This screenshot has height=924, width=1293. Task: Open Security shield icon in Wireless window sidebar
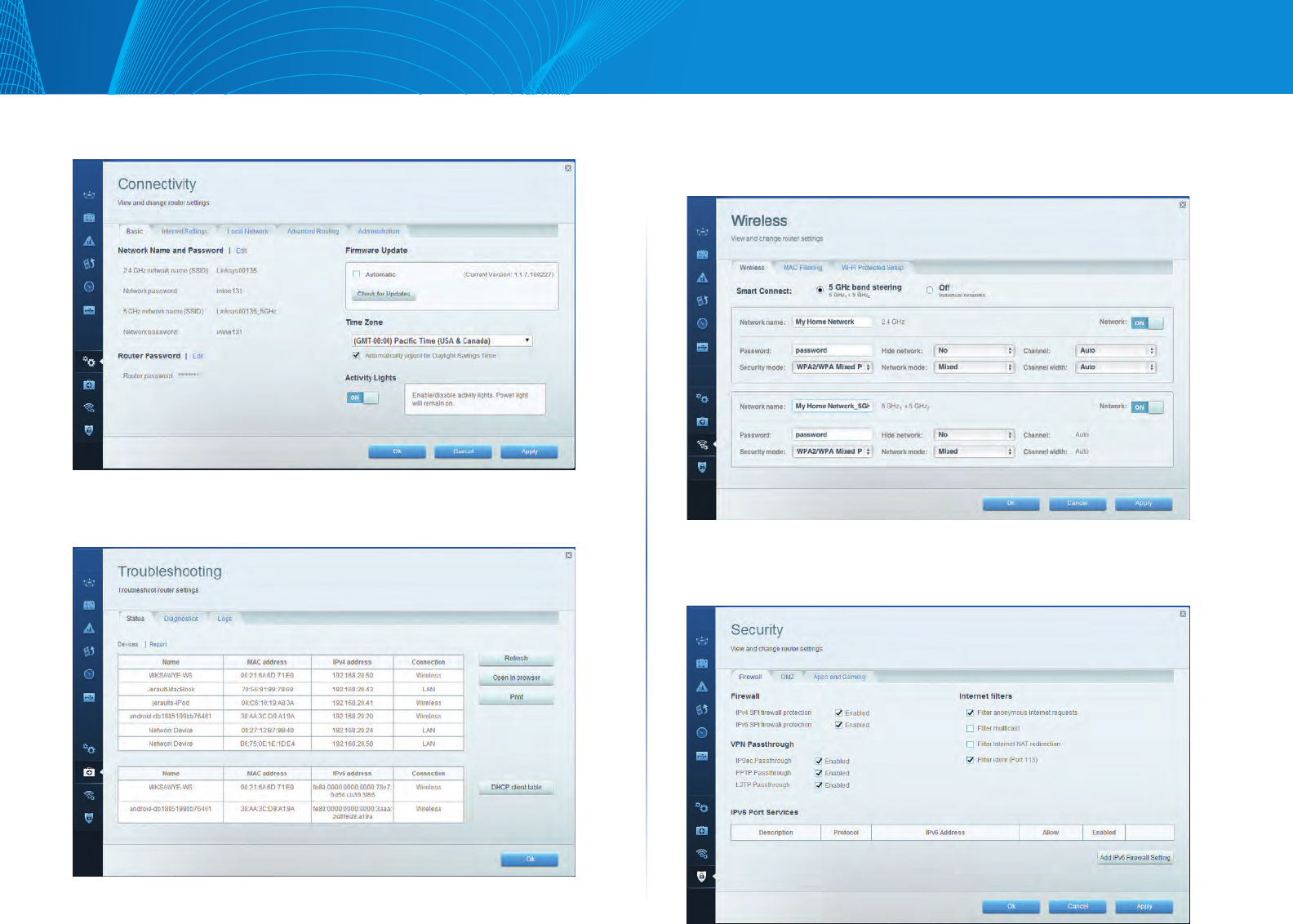pyautogui.click(x=702, y=467)
